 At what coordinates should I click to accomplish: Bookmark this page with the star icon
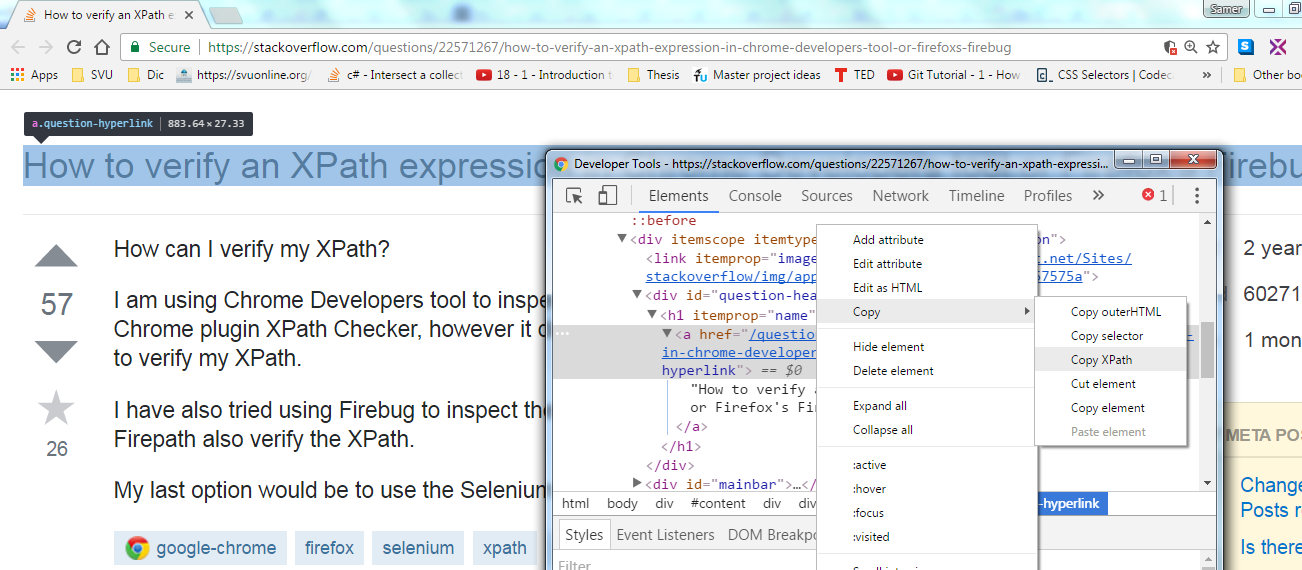click(1213, 47)
